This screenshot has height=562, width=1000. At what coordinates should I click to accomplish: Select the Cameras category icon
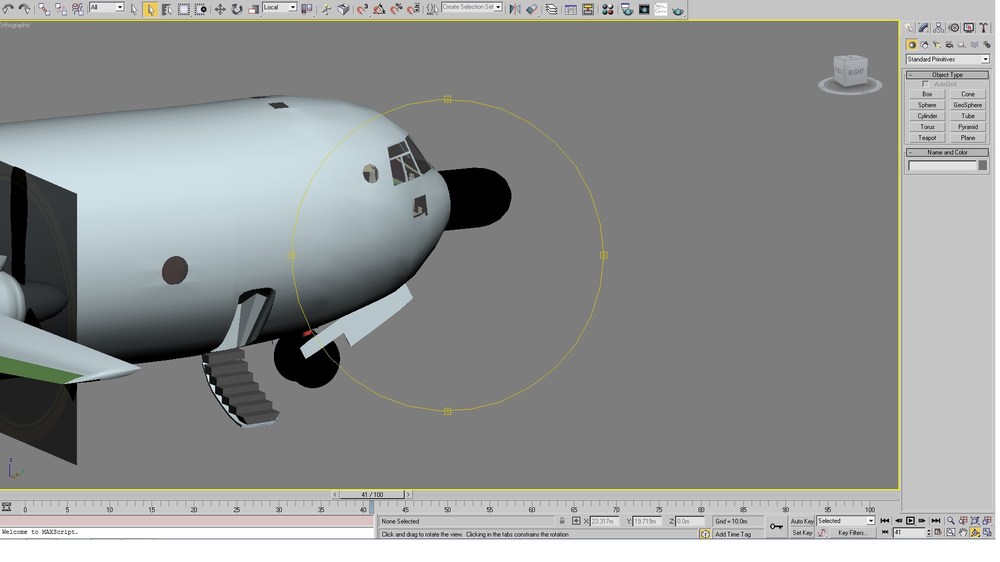(x=950, y=45)
